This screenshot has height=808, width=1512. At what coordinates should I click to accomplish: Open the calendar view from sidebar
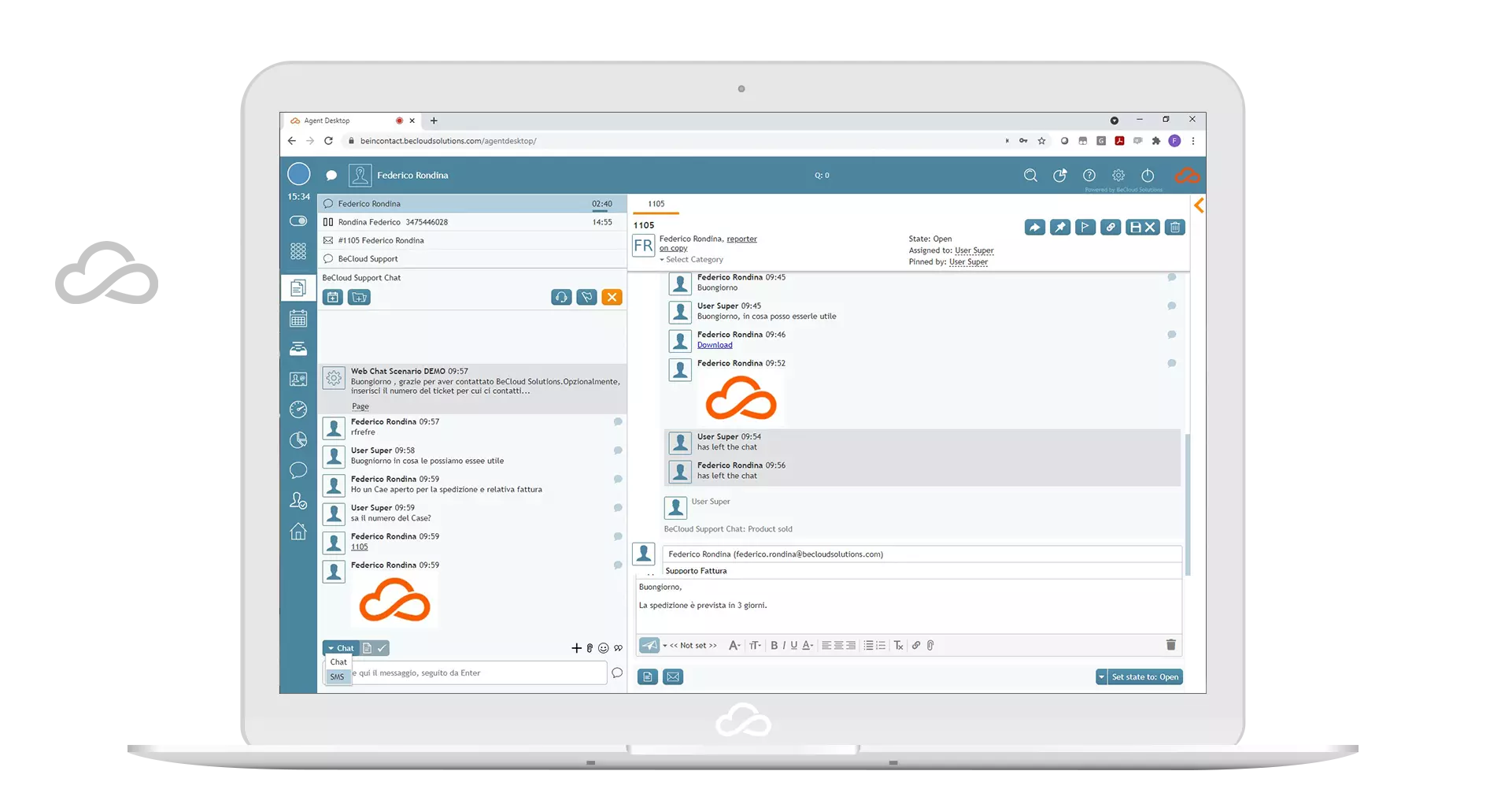[x=298, y=319]
